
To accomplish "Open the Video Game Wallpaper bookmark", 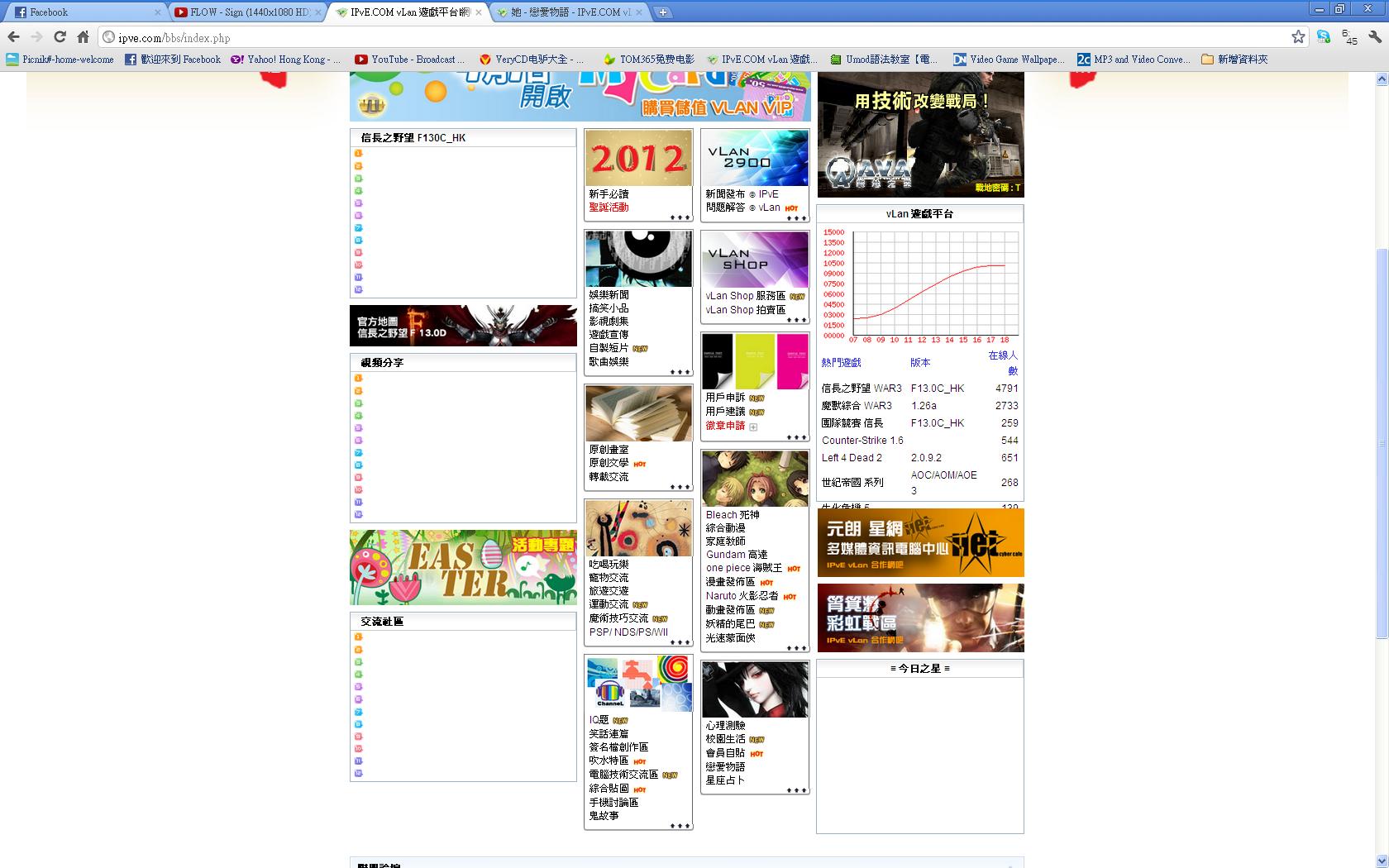I will (x=1009, y=60).
